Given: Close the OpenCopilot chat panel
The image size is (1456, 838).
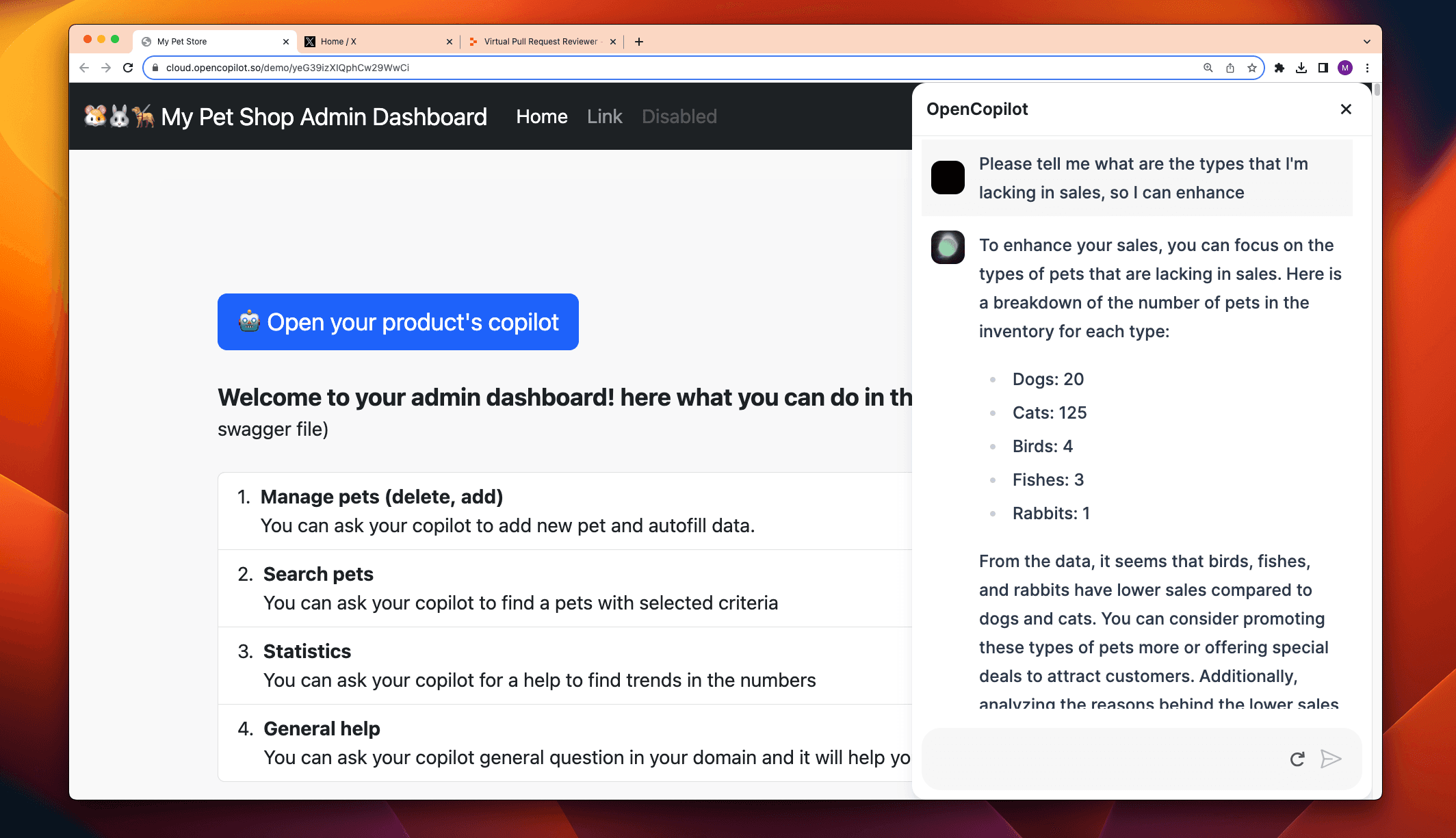Looking at the screenshot, I should click(x=1346, y=109).
